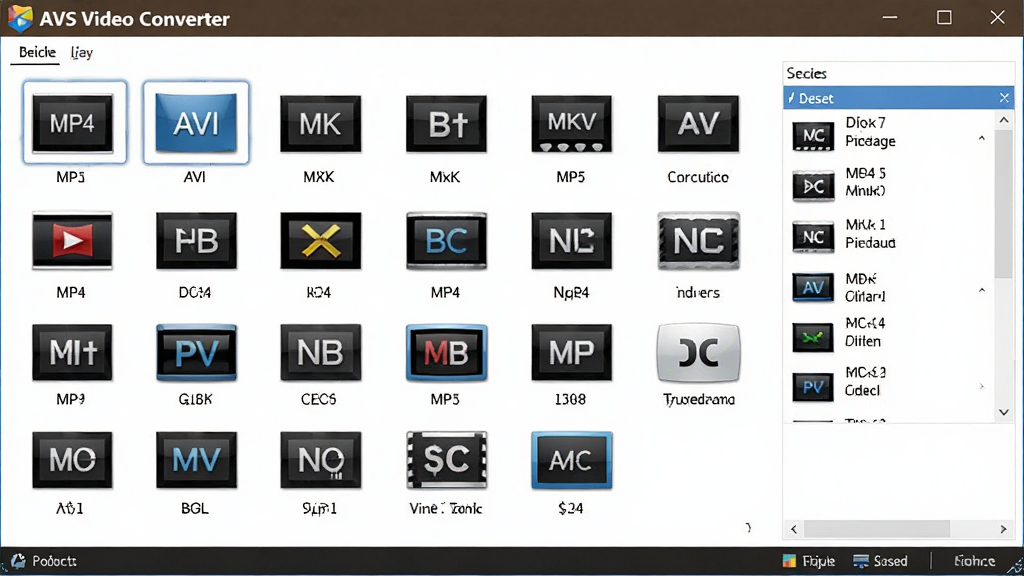
Task: Select the MIt format icon
Action: coord(72,353)
